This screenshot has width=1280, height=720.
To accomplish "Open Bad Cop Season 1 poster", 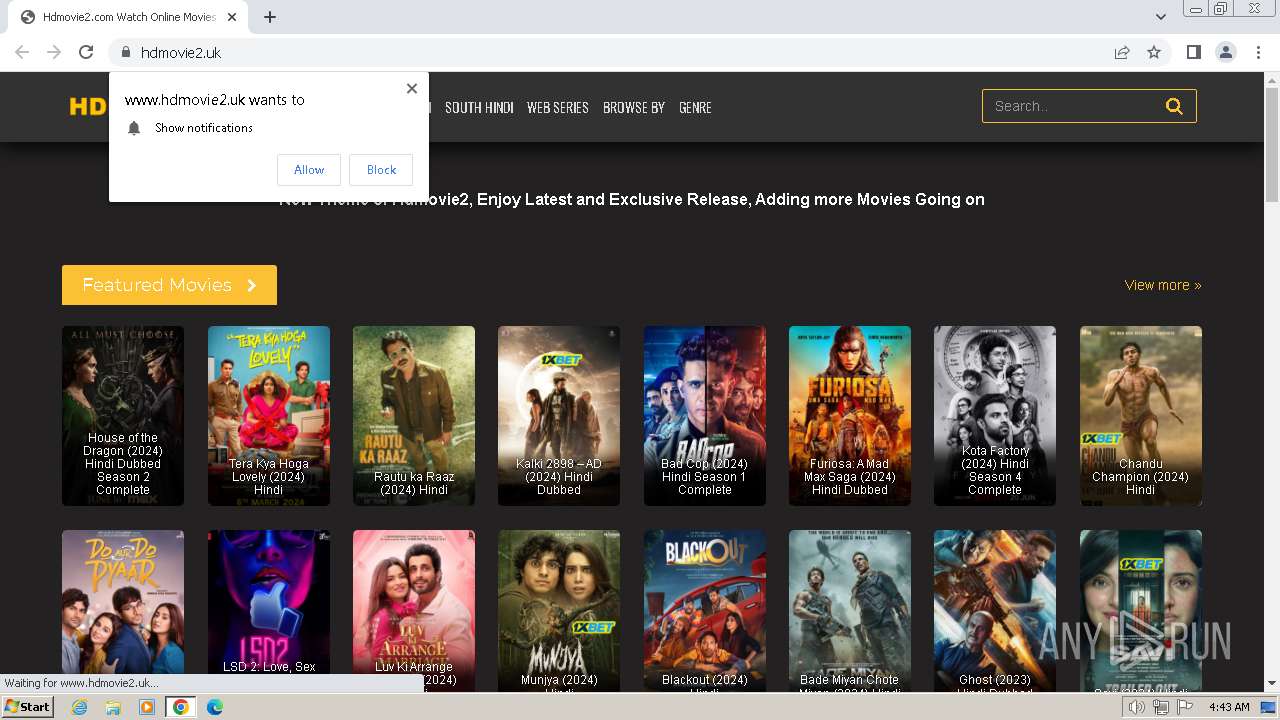I will [705, 416].
